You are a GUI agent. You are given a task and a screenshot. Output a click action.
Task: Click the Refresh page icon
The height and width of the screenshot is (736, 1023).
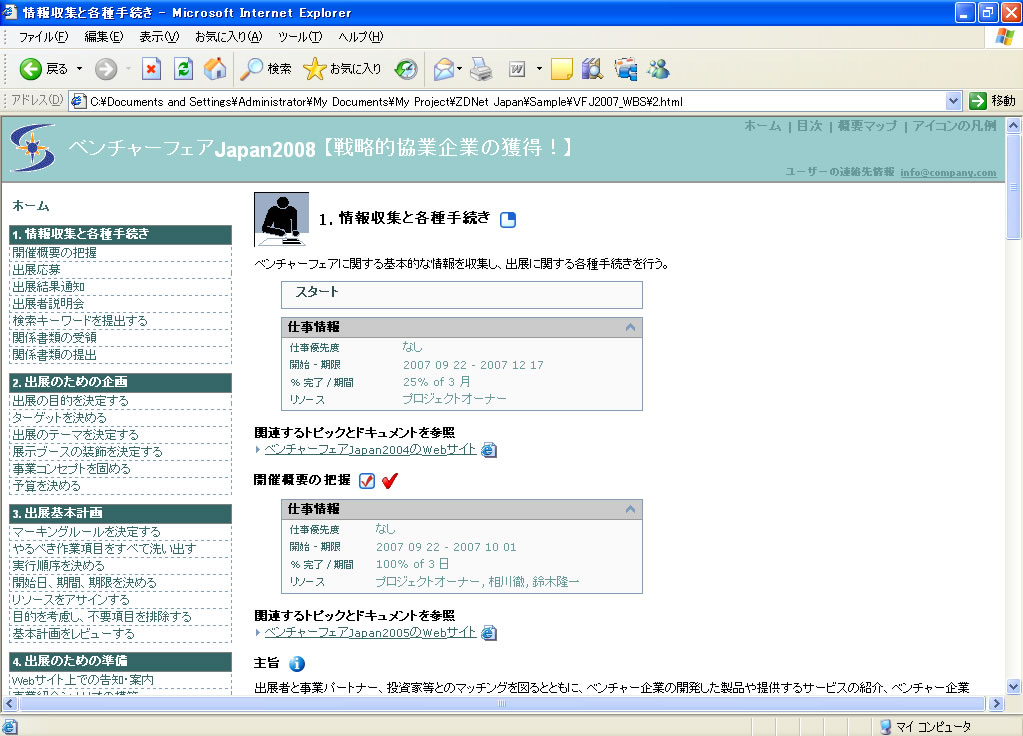click(x=183, y=69)
